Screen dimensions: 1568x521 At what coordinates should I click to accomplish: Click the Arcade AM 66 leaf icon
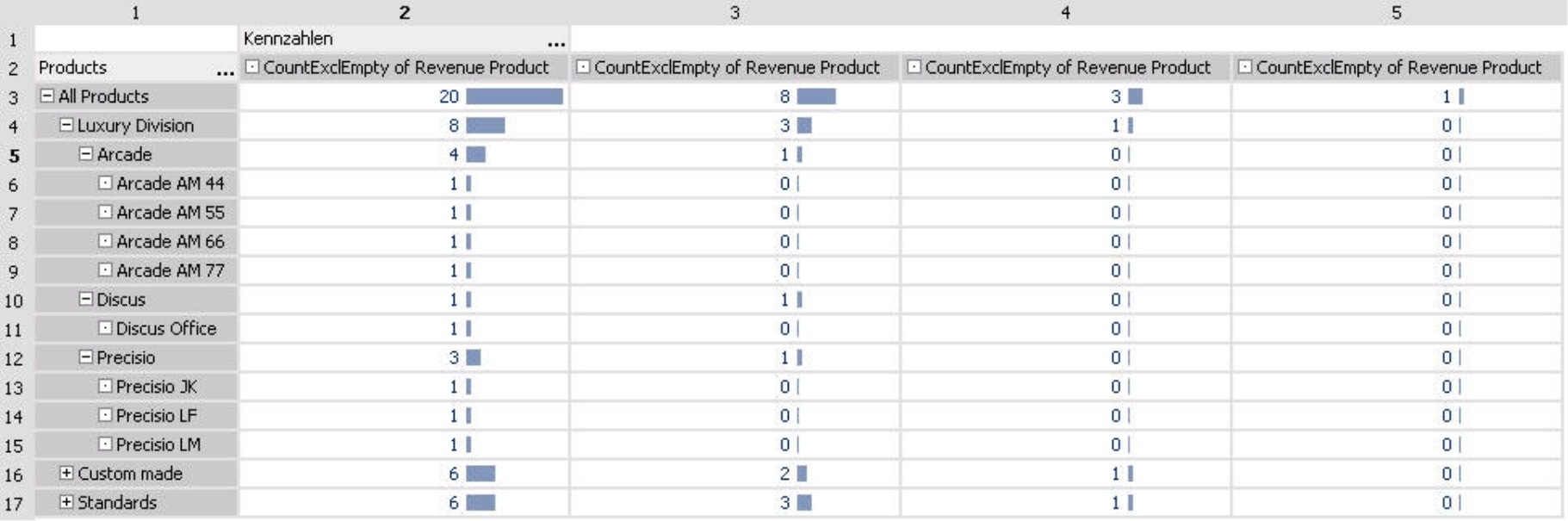coord(105,241)
